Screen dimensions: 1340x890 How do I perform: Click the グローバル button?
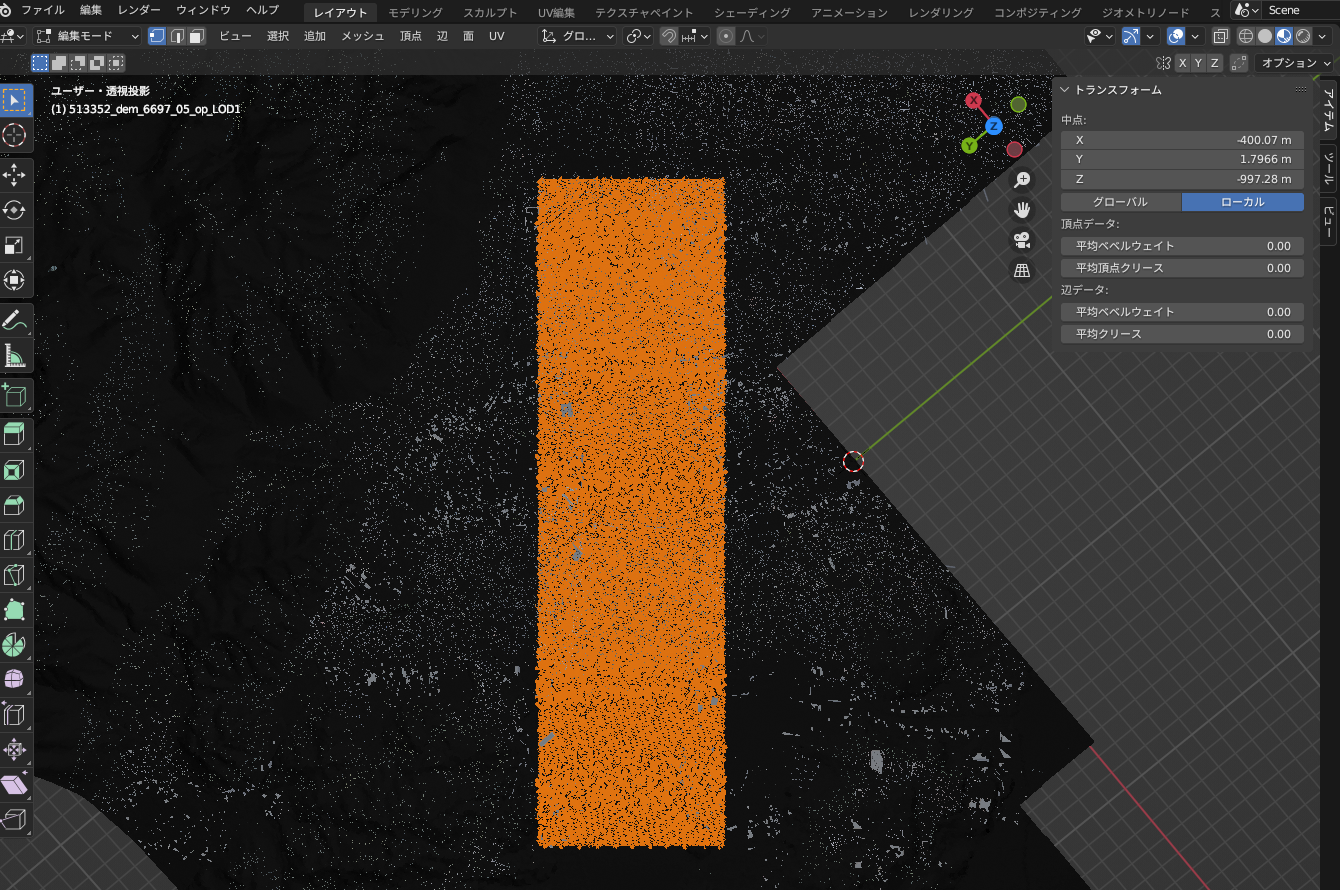(1120, 202)
